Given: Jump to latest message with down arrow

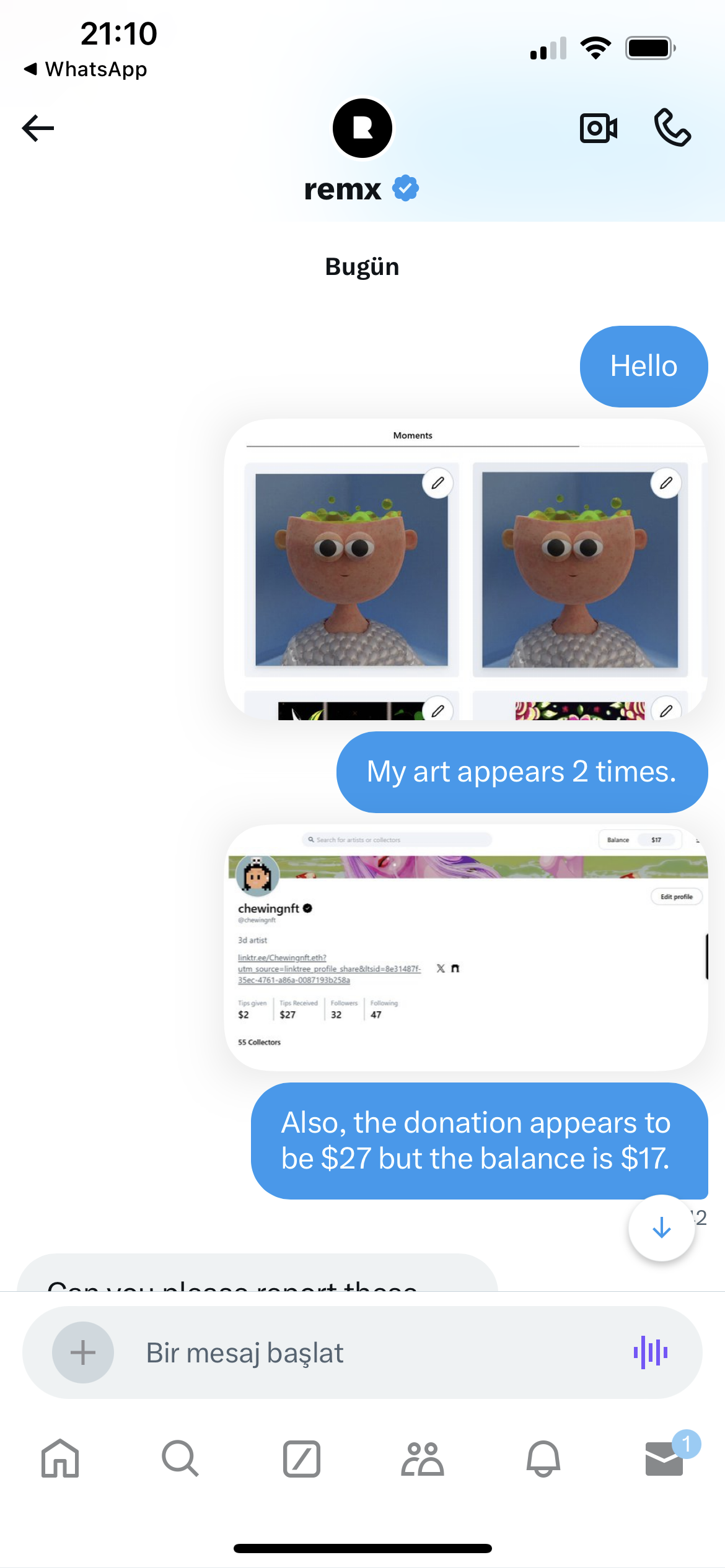Looking at the screenshot, I should click(662, 1227).
